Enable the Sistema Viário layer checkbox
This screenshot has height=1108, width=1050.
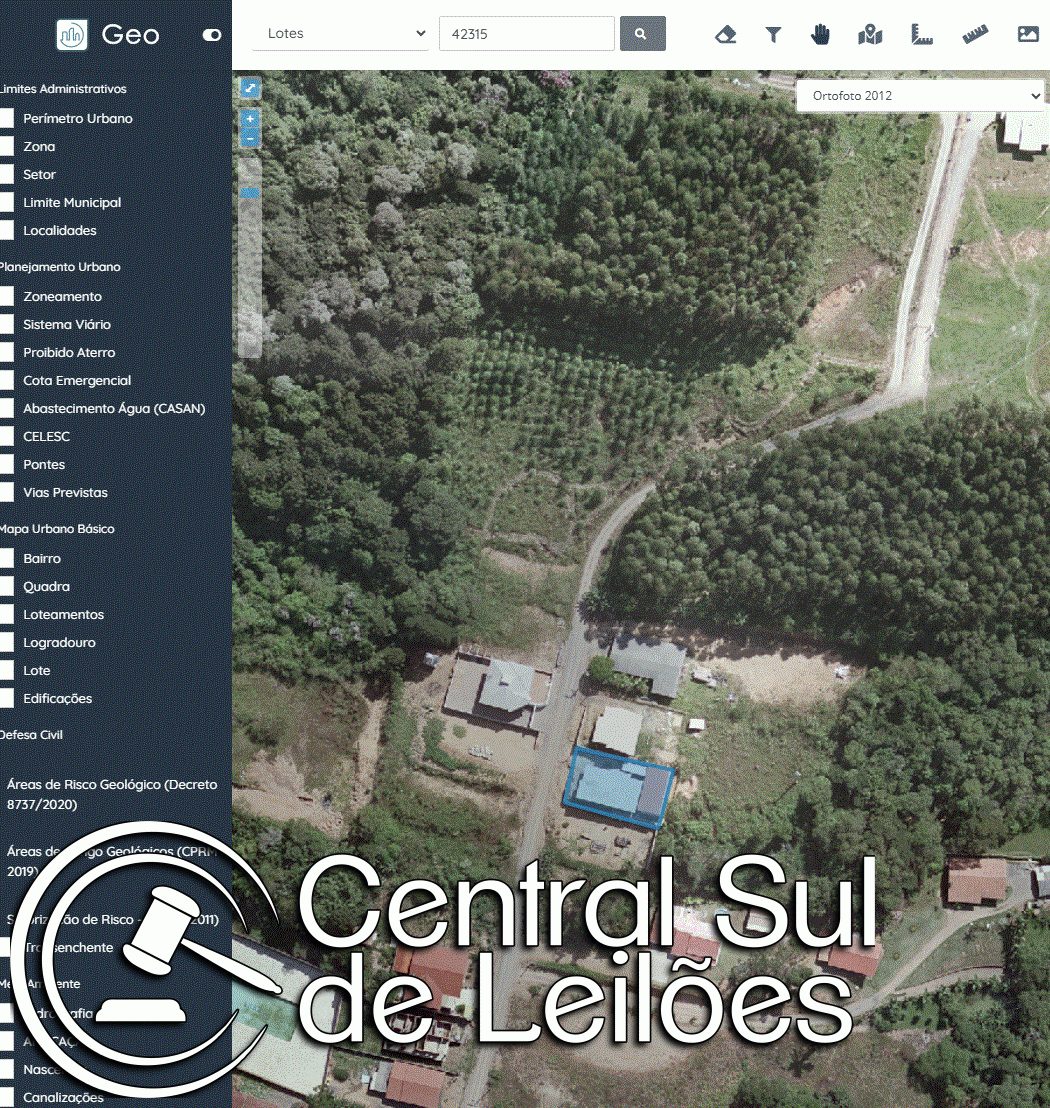(6, 324)
